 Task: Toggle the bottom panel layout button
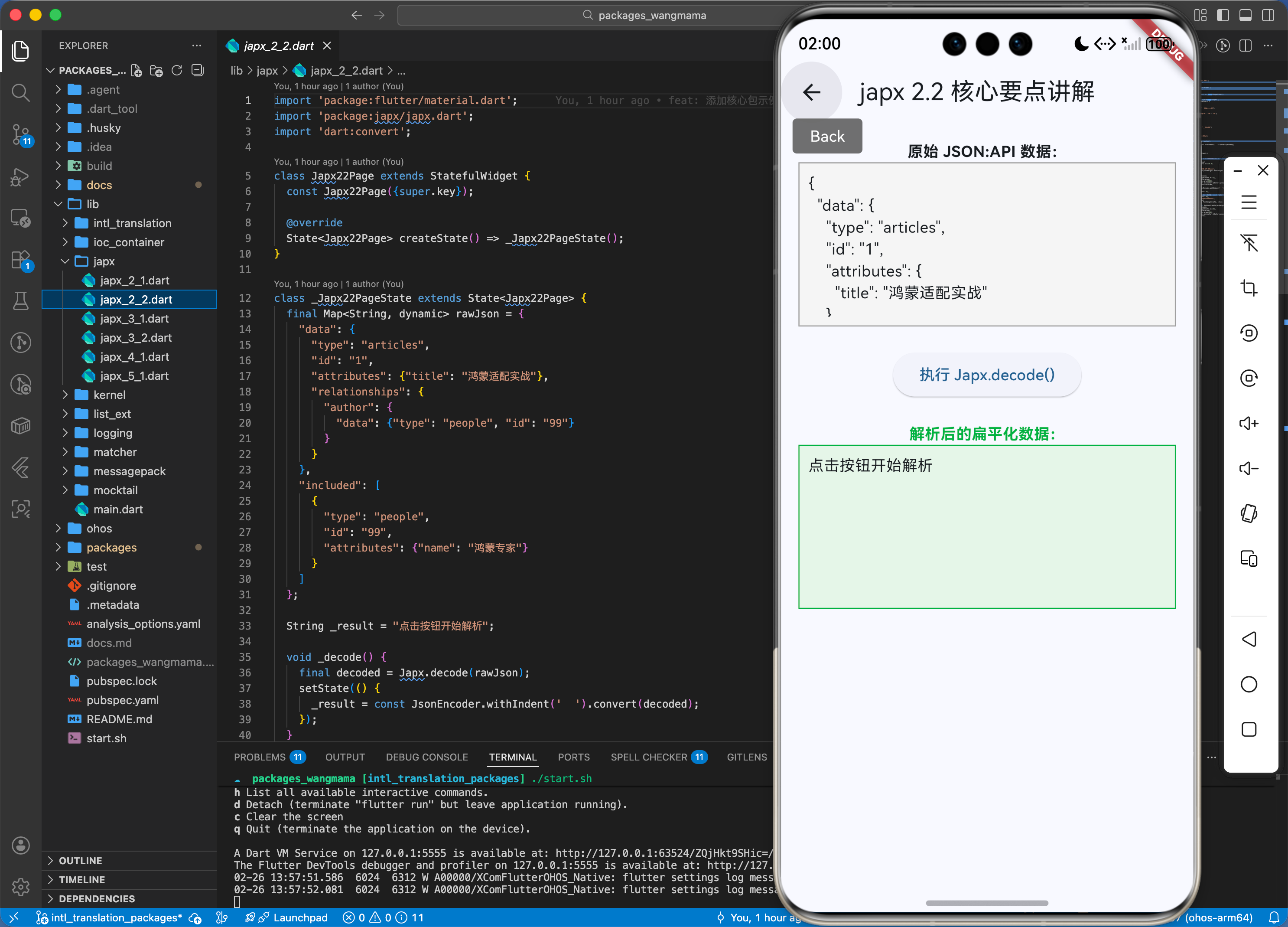tap(1245, 15)
